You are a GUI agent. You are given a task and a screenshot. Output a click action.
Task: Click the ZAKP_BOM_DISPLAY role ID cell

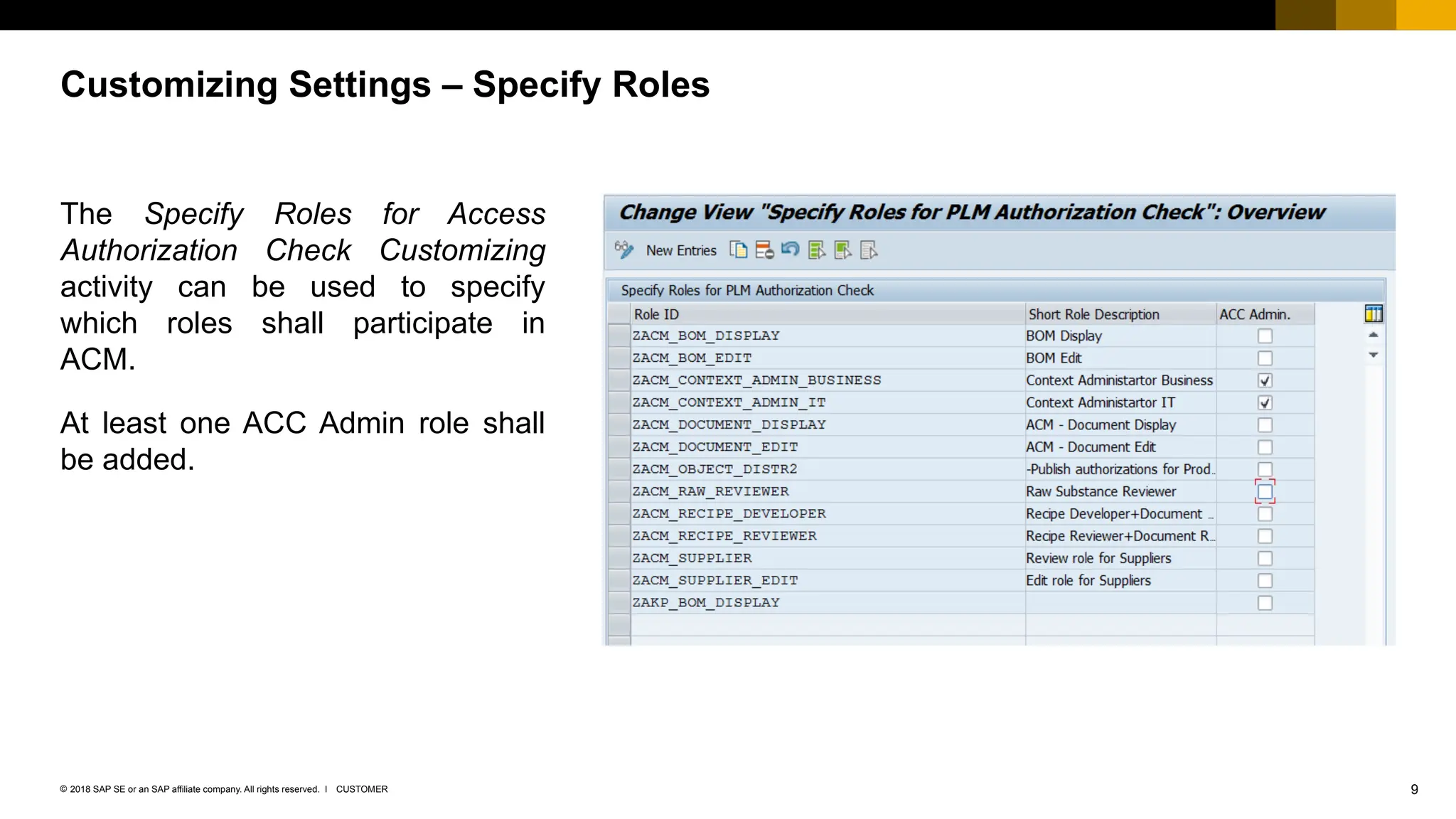[828, 603]
